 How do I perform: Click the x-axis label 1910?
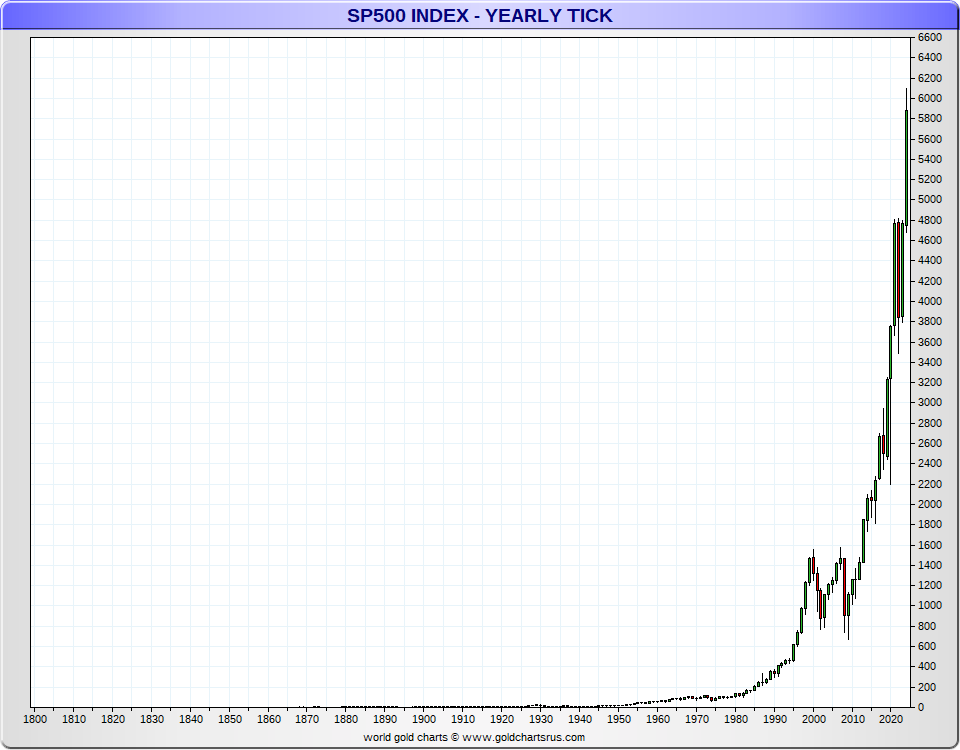click(x=463, y=719)
